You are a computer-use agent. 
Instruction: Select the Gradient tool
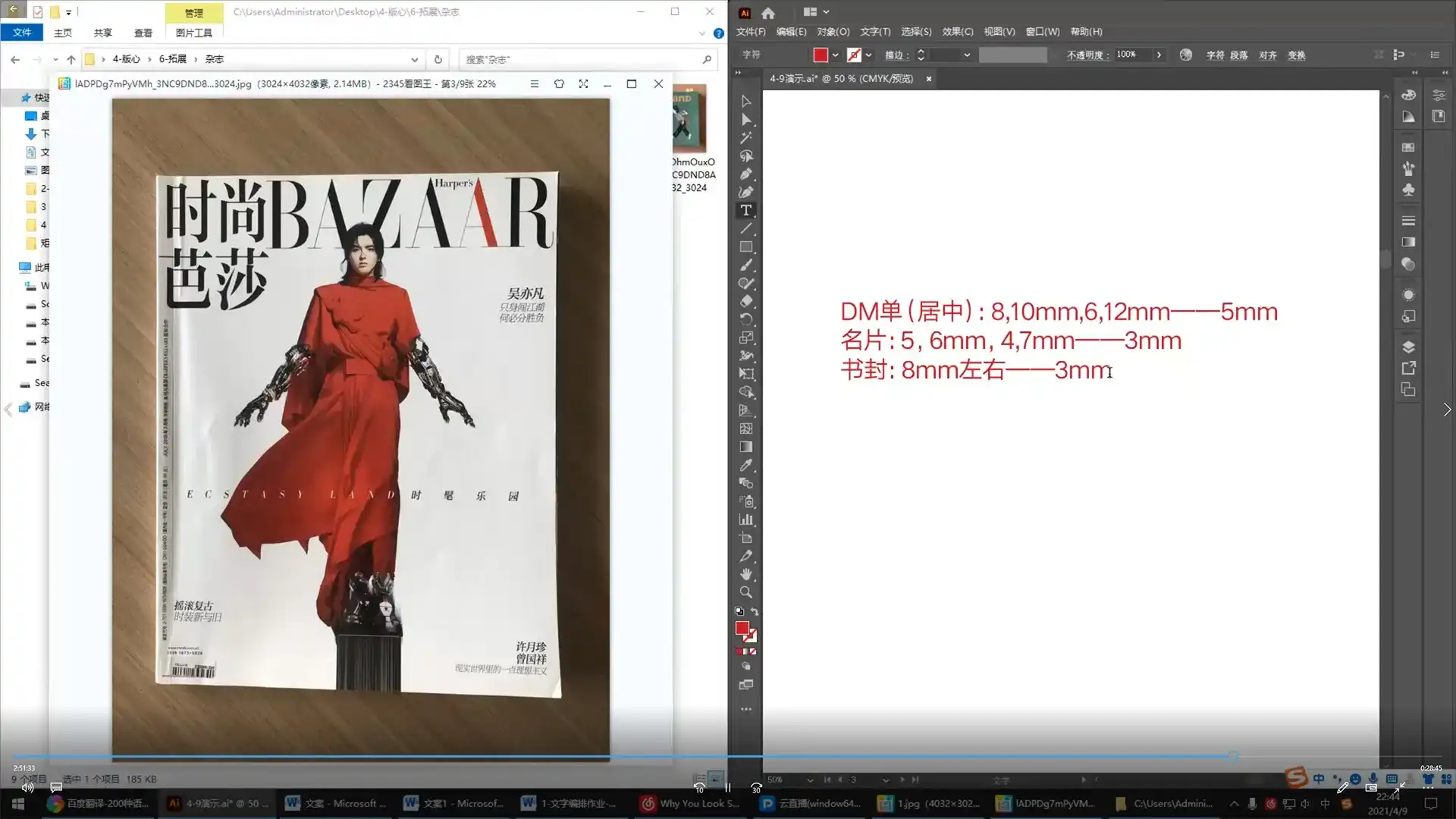[x=746, y=447]
